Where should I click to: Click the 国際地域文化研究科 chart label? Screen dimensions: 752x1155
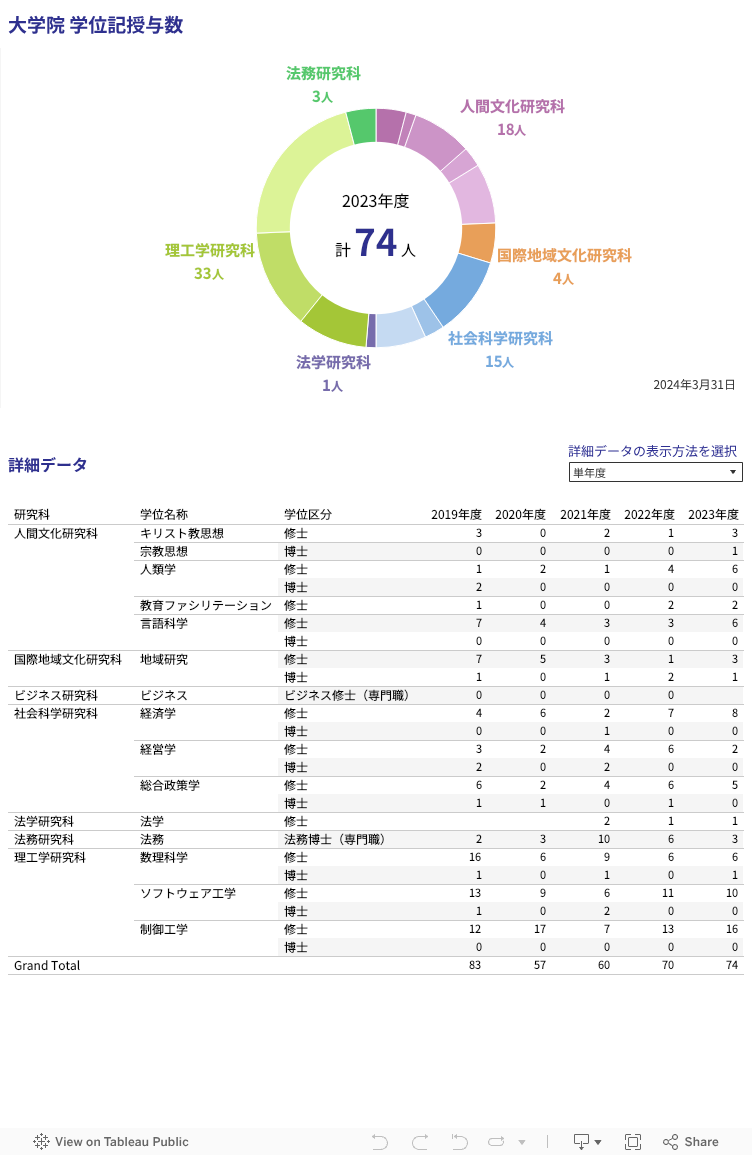[564, 256]
